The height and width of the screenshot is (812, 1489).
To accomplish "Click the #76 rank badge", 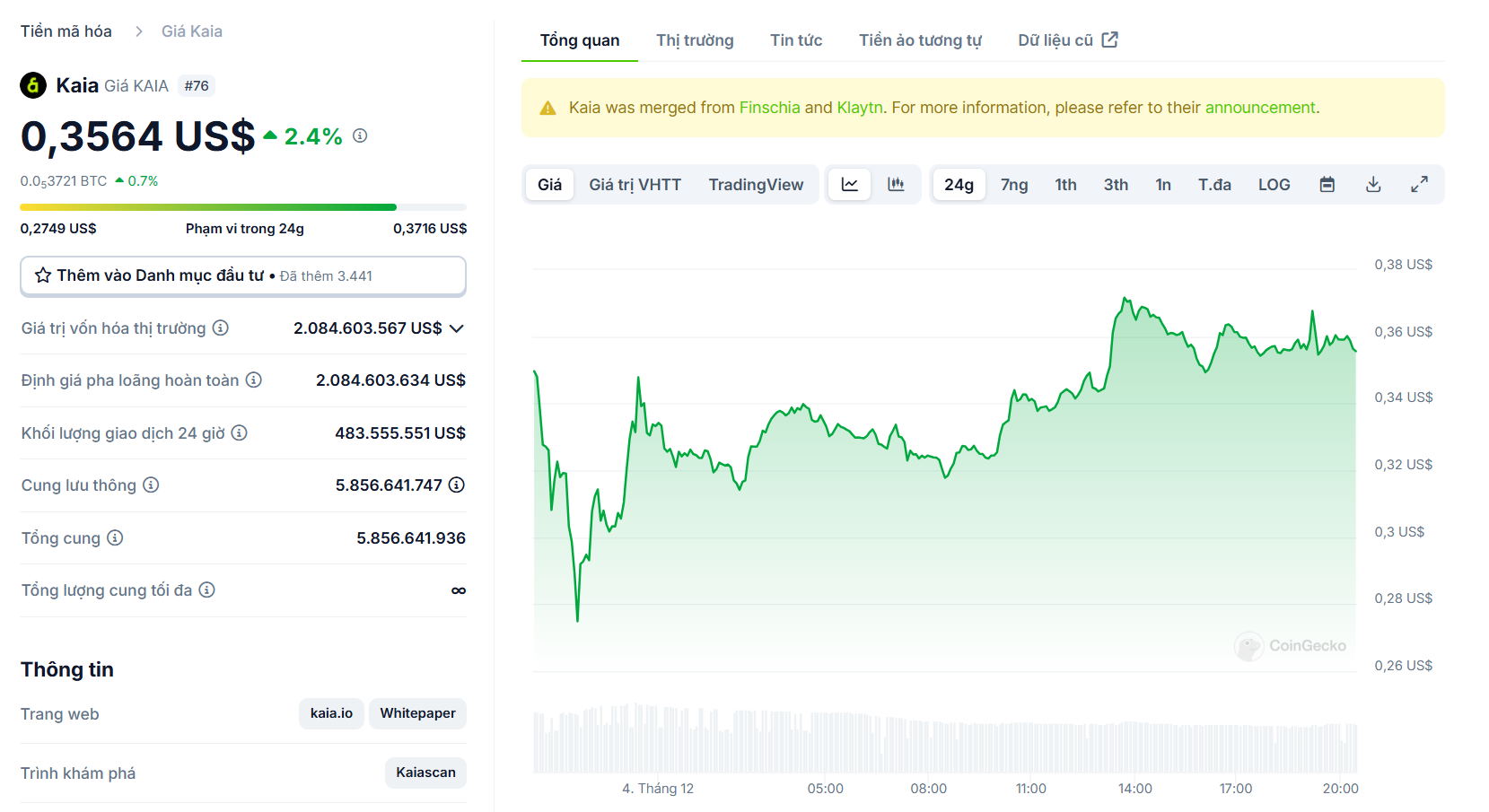I will pos(197,86).
